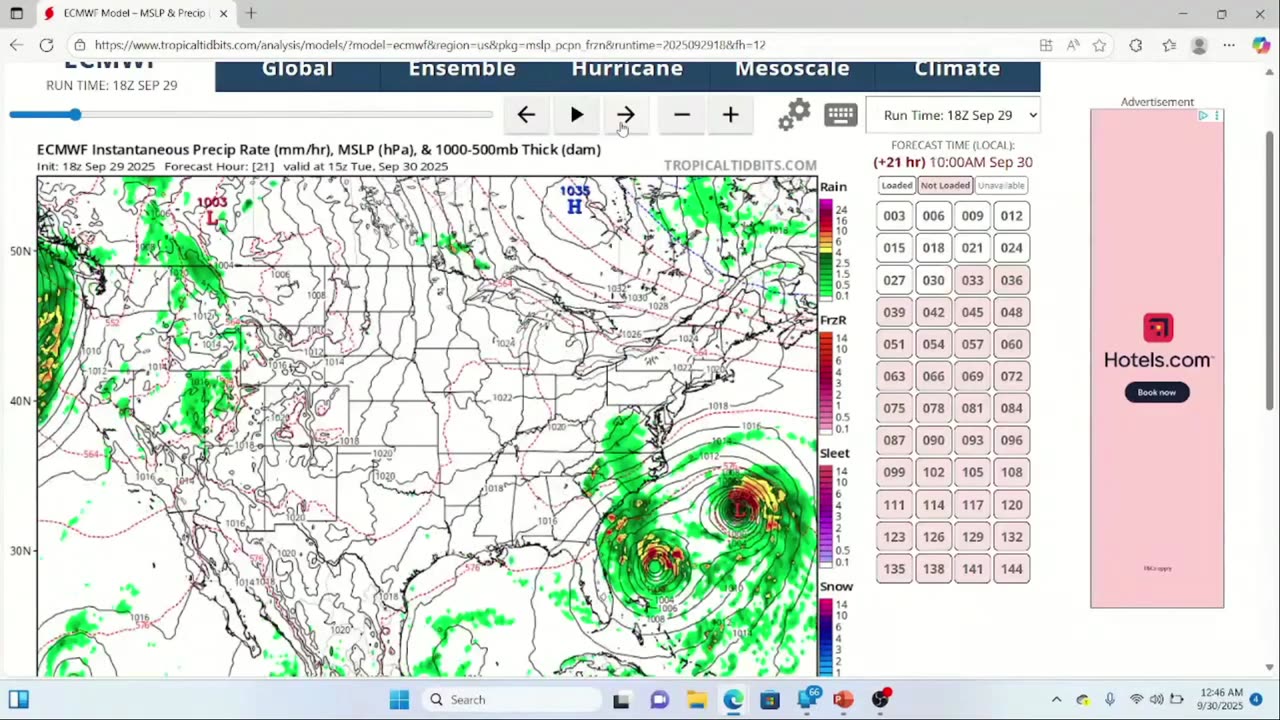Viewport: 1280px width, 720px height.
Task: Open PowerPoint from taskbar
Action: (x=843, y=700)
